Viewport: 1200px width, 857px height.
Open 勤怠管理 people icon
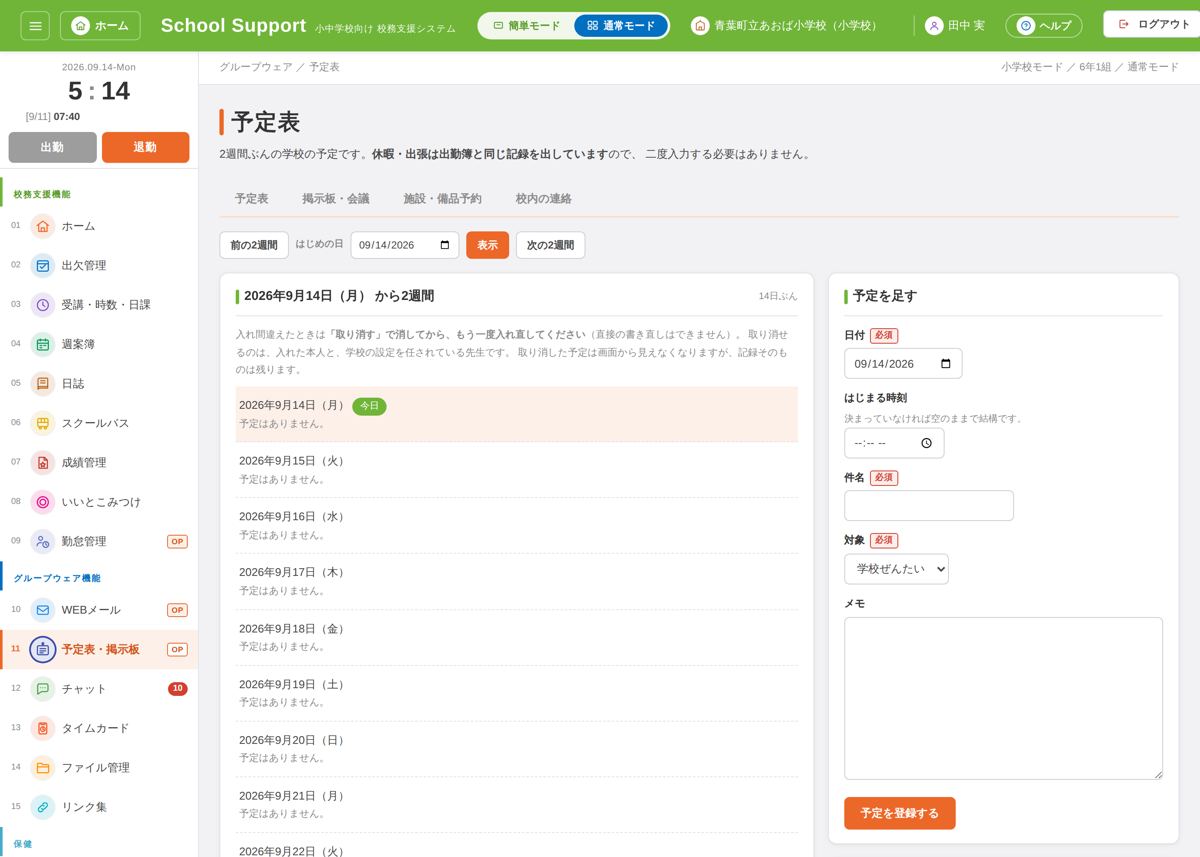(43, 541)
